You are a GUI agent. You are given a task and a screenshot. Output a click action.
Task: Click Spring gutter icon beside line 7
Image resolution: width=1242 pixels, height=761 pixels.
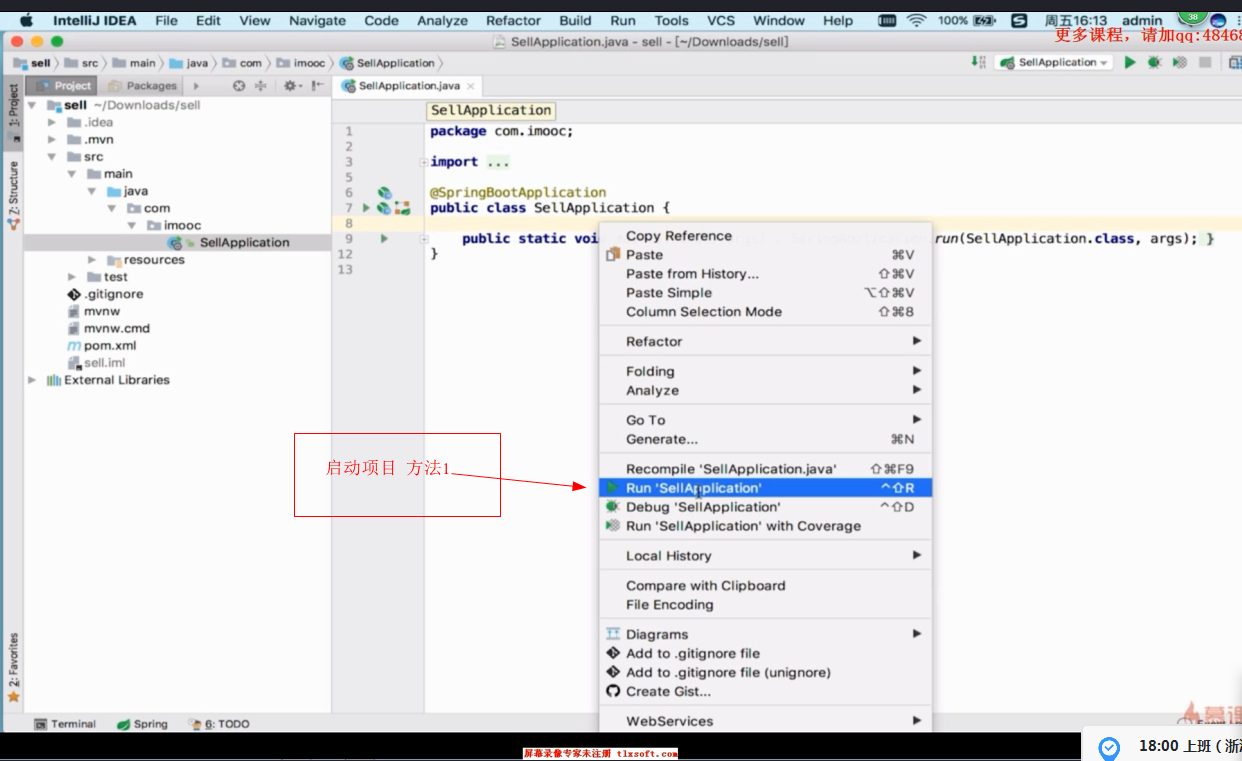click(x=384, y=208)
